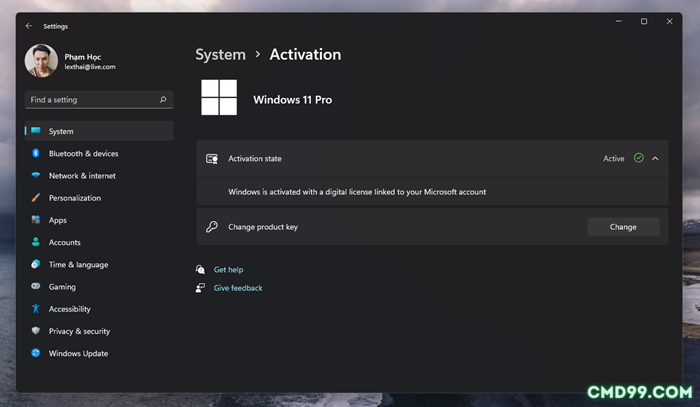Click the Find a setting search field
700x407 pixels.
[x=99, y=100]
